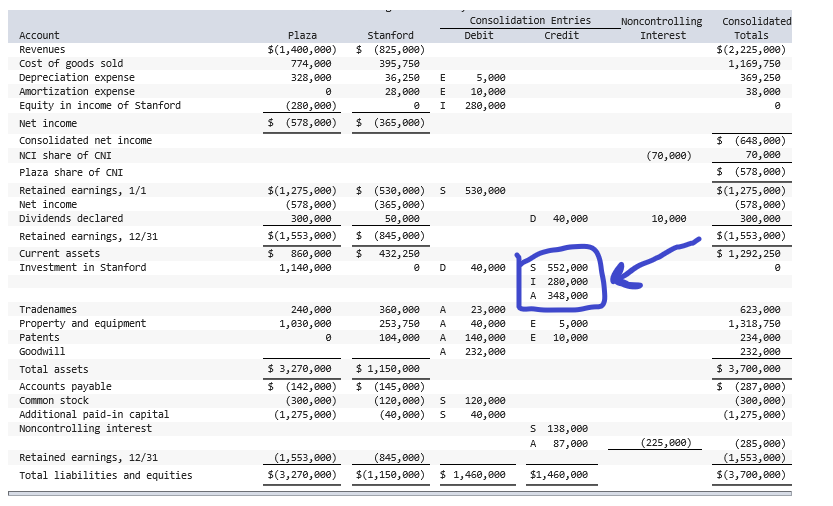This screenshot has width=833, height=506.
Task: Select consolidated current assets $1,292,250
Action: 749,254
